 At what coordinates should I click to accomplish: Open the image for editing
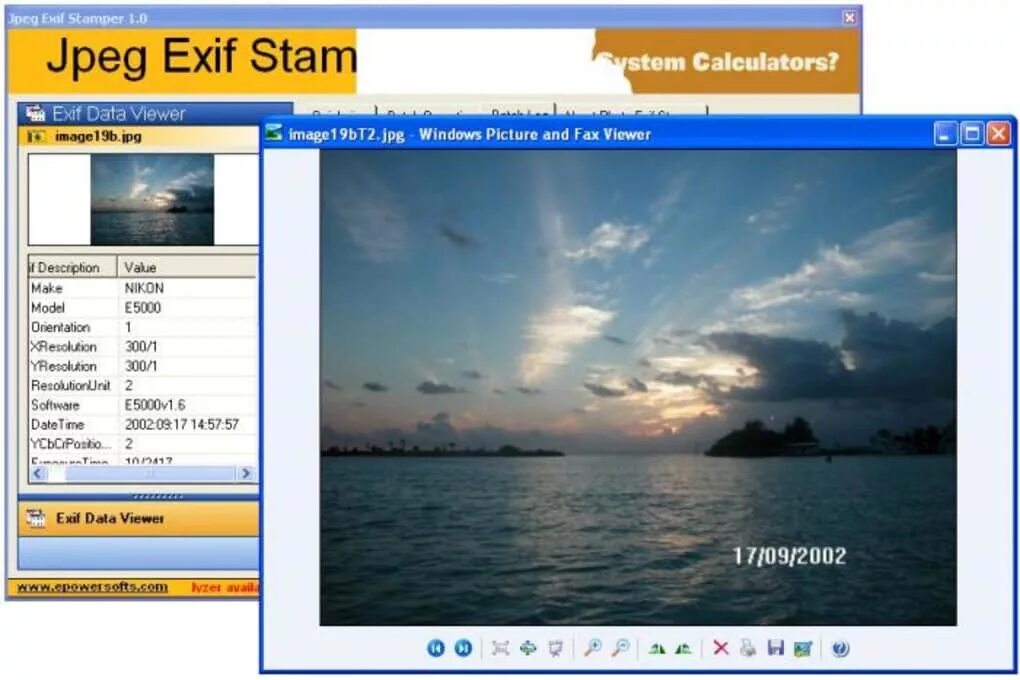coord(803,648)
